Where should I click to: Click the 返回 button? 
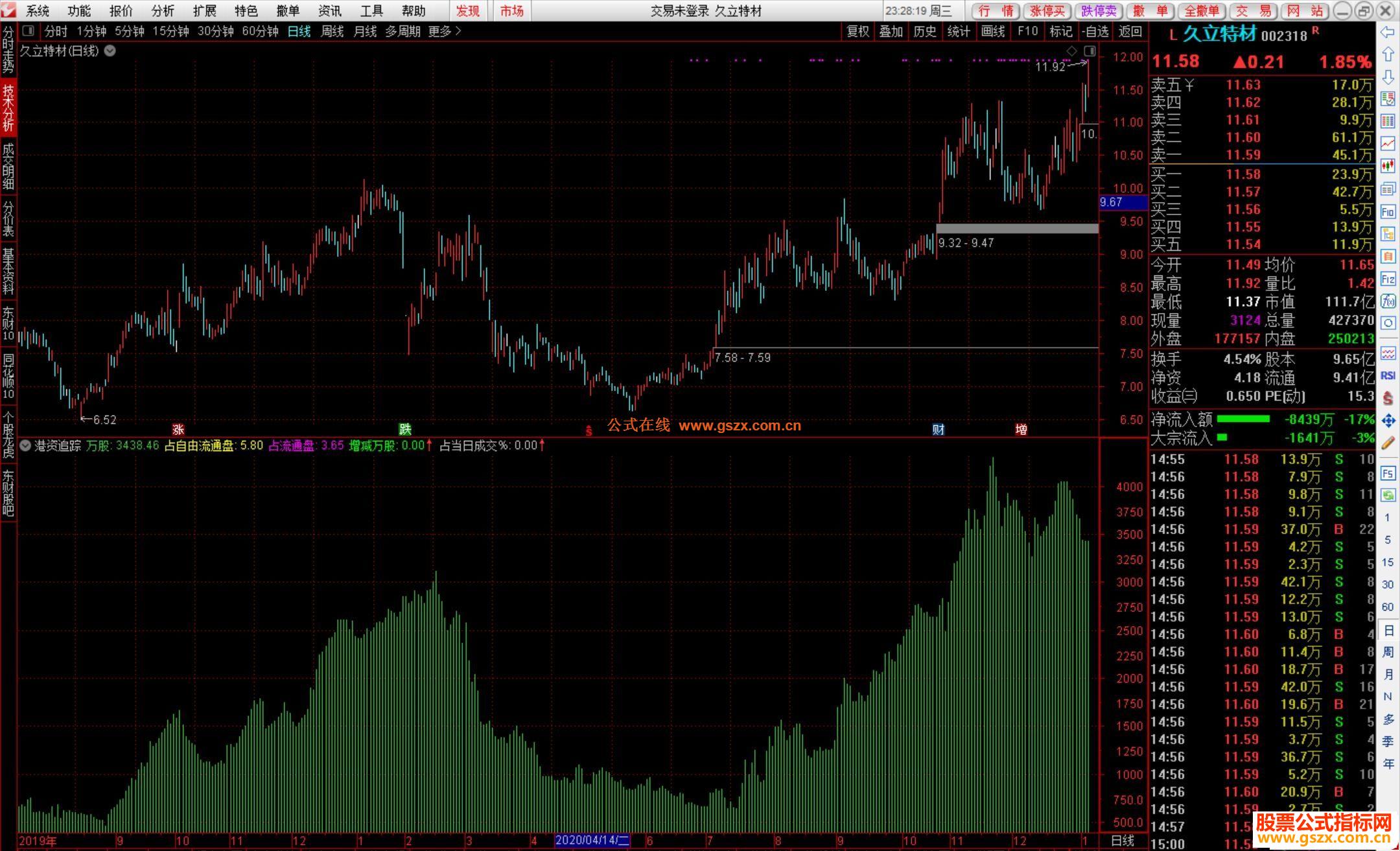click(1130, 31)
